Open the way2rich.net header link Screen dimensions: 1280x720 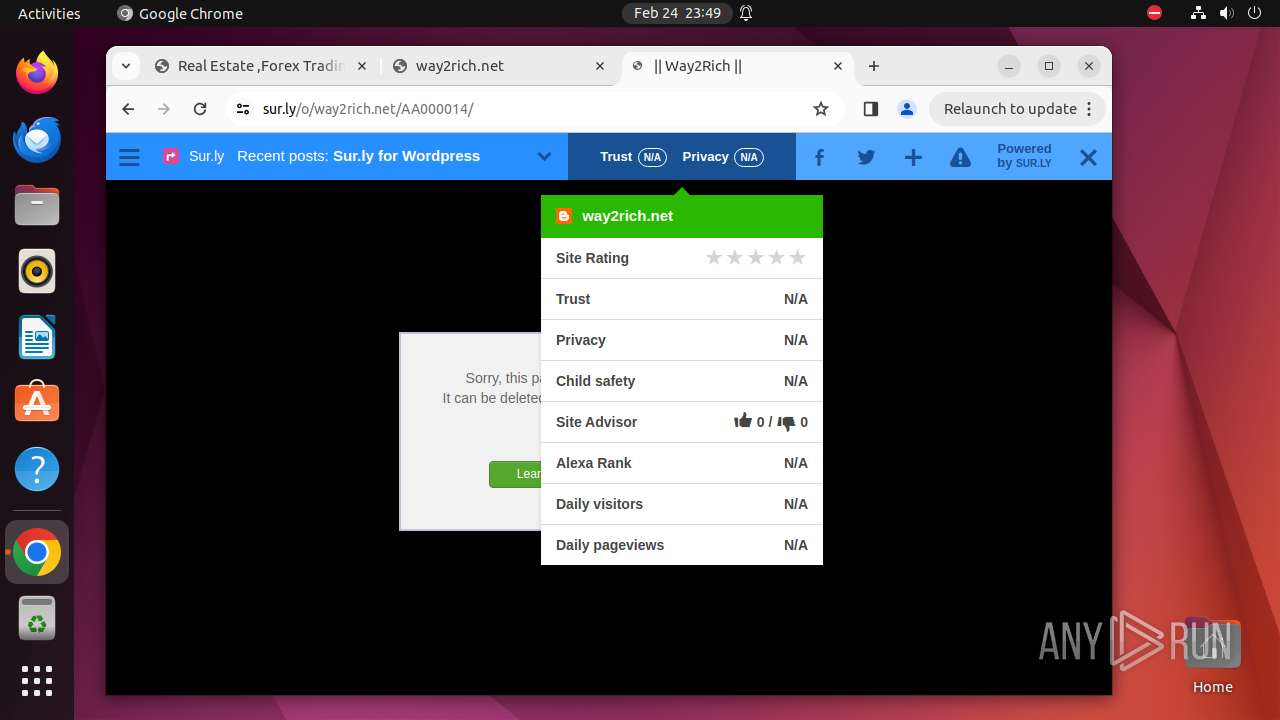[x=627, y=216]
